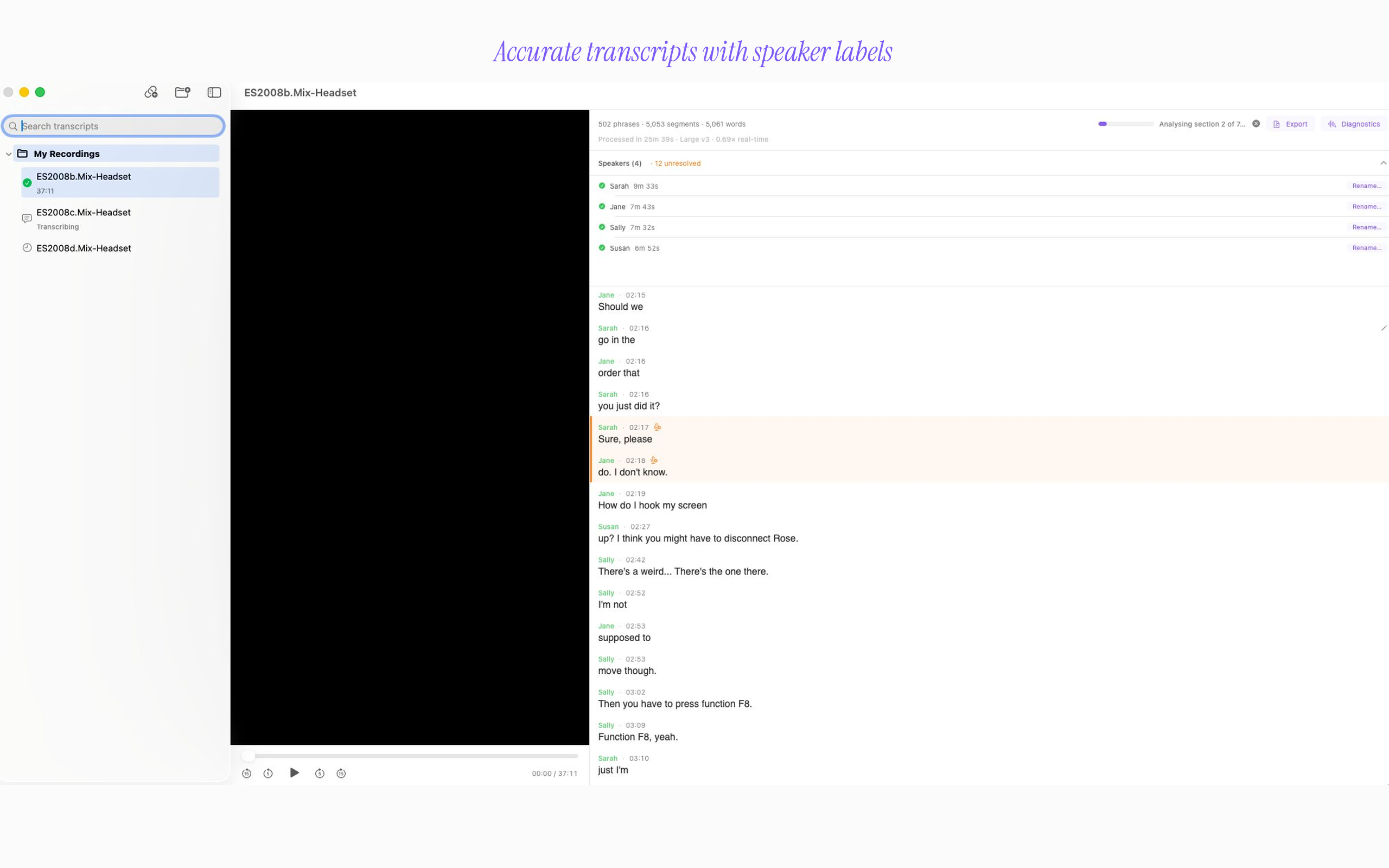Rename the speaker Jane
Image resolution: width=1389 pixels, height=868 pixels.
(1367, 206)
